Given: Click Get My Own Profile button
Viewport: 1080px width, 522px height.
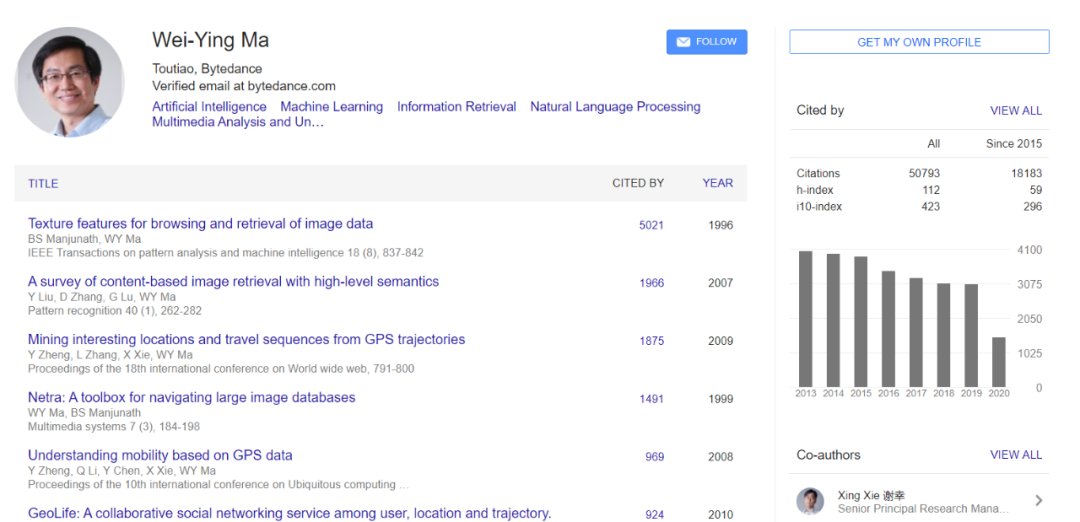Looking at the screenshot, I should pos(919,42).
